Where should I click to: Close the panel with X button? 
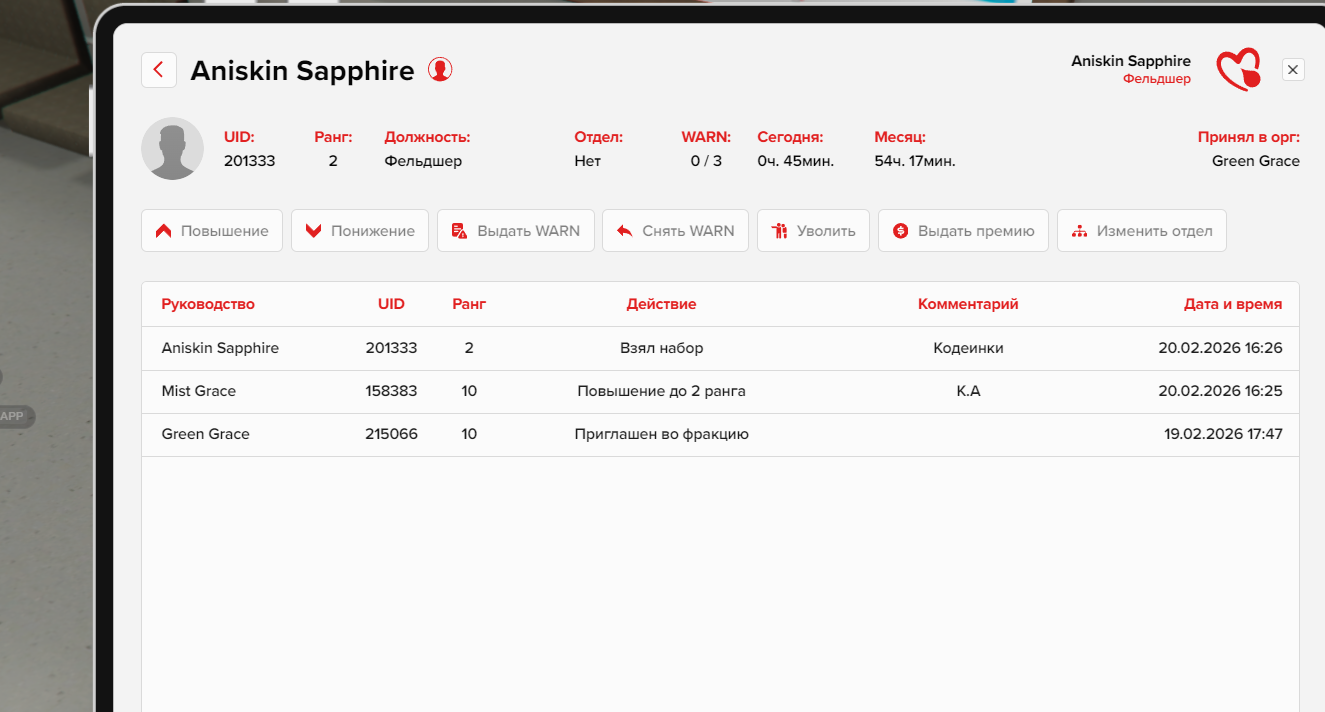coord(1293,70)
